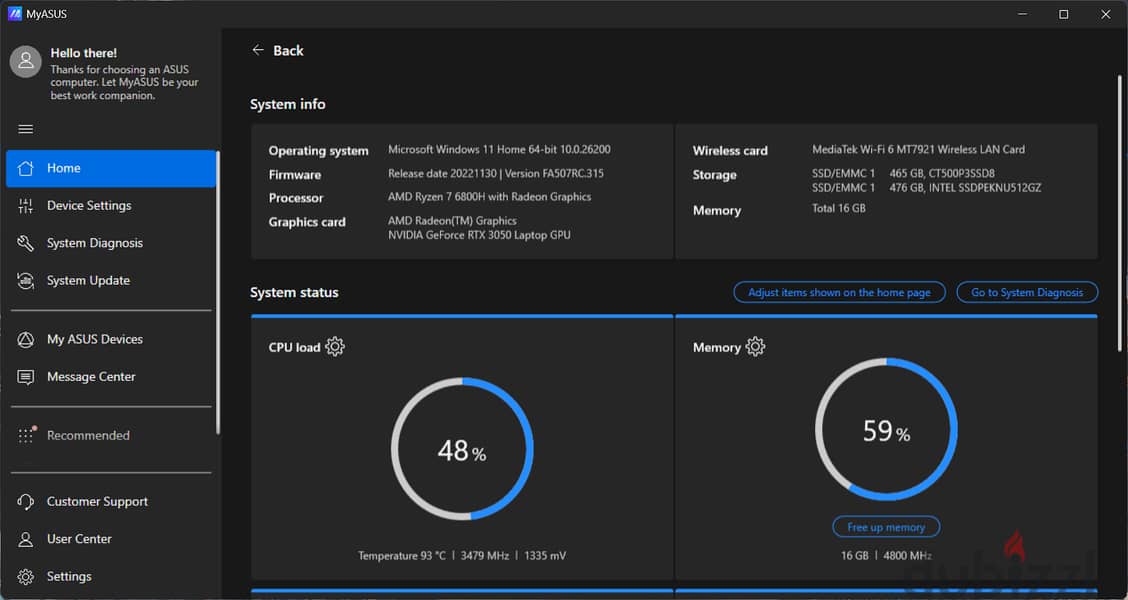This screenshot has width=1128, height=600.
Task: Open Recommended menu item
Action: click(x=111, y=435)
